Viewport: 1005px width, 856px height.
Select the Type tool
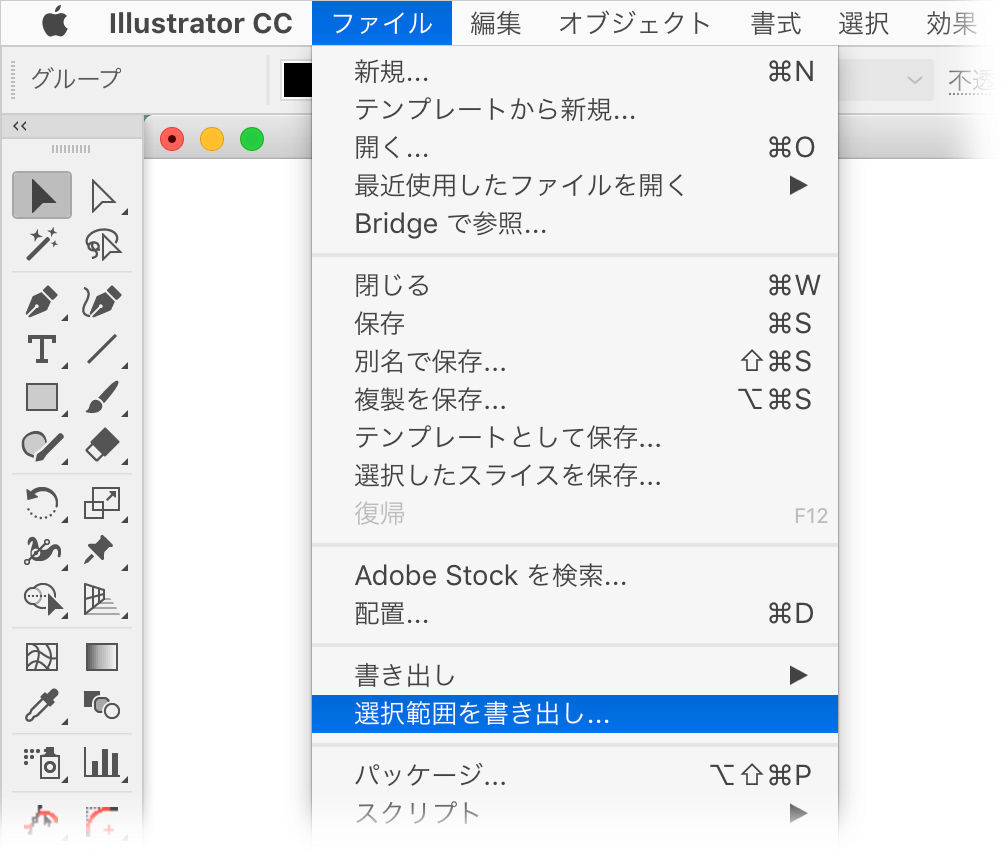tap(42, 350)
